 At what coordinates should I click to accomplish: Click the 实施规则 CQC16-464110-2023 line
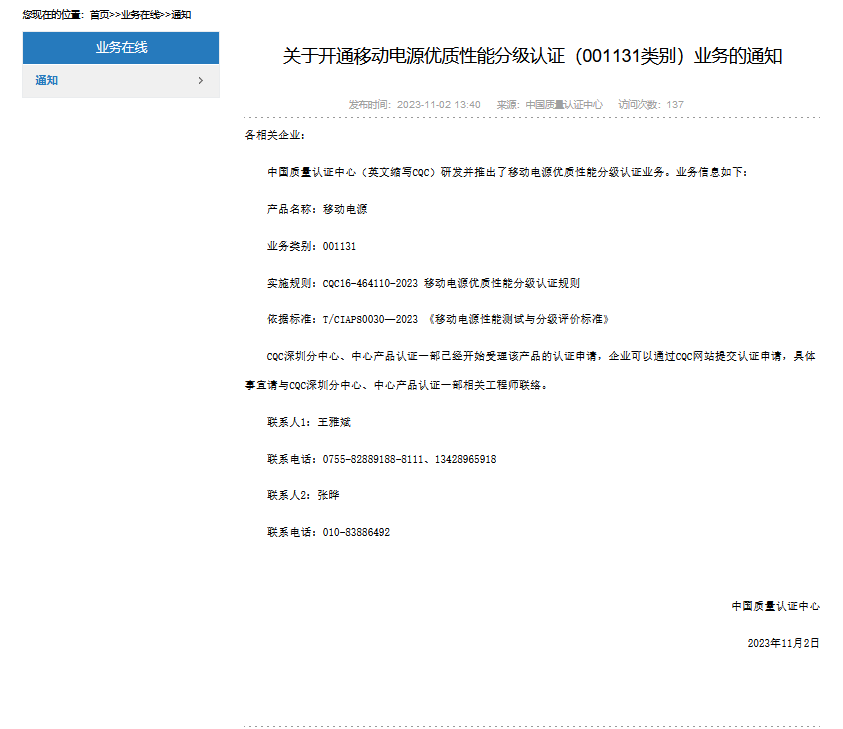pos(422,283)
